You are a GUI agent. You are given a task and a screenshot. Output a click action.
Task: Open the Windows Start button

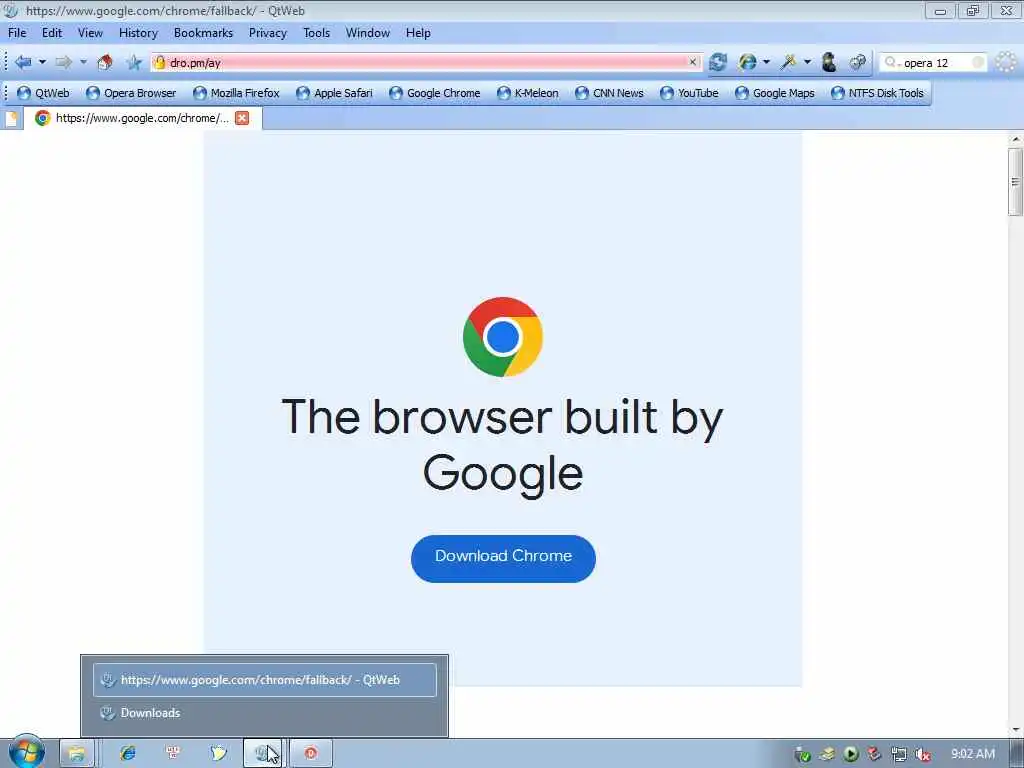(26, 752)
